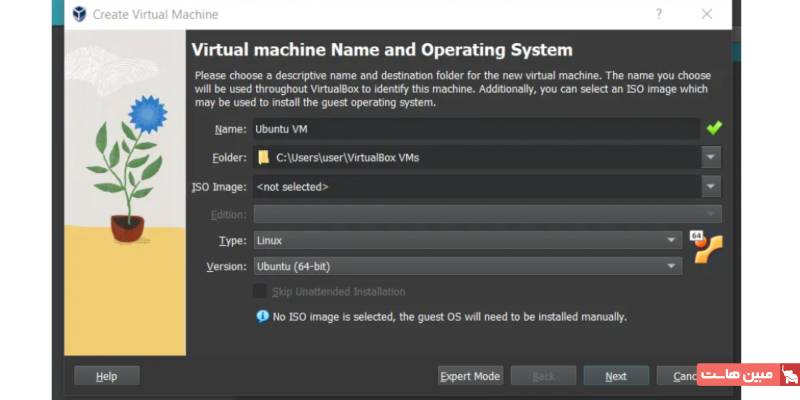The height and width of the screenshot is (400, 800).
Task: Click the green checkmark beside the Name field
Action: click(x=713, y=128)
